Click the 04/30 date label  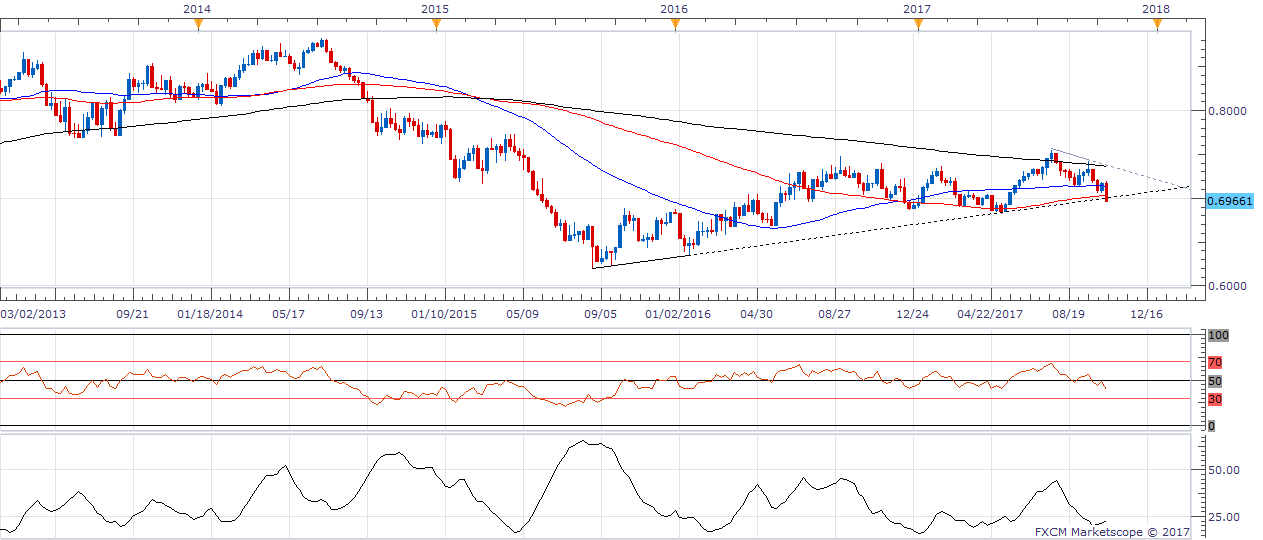pyautogui.click(x=756, y=314)
